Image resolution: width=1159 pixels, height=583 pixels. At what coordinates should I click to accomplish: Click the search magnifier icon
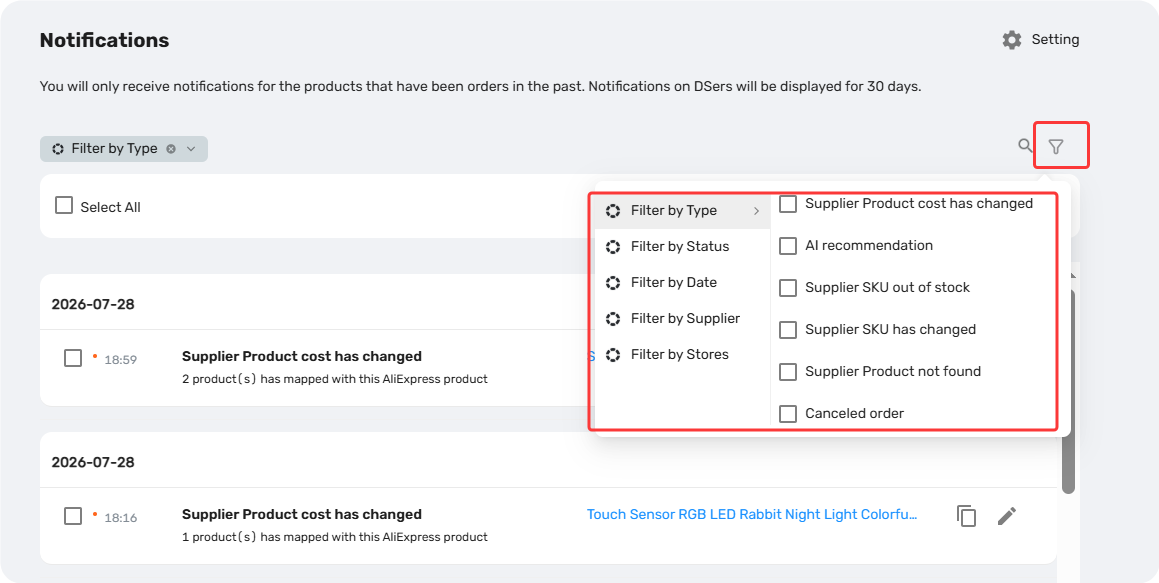[1025, 146]
